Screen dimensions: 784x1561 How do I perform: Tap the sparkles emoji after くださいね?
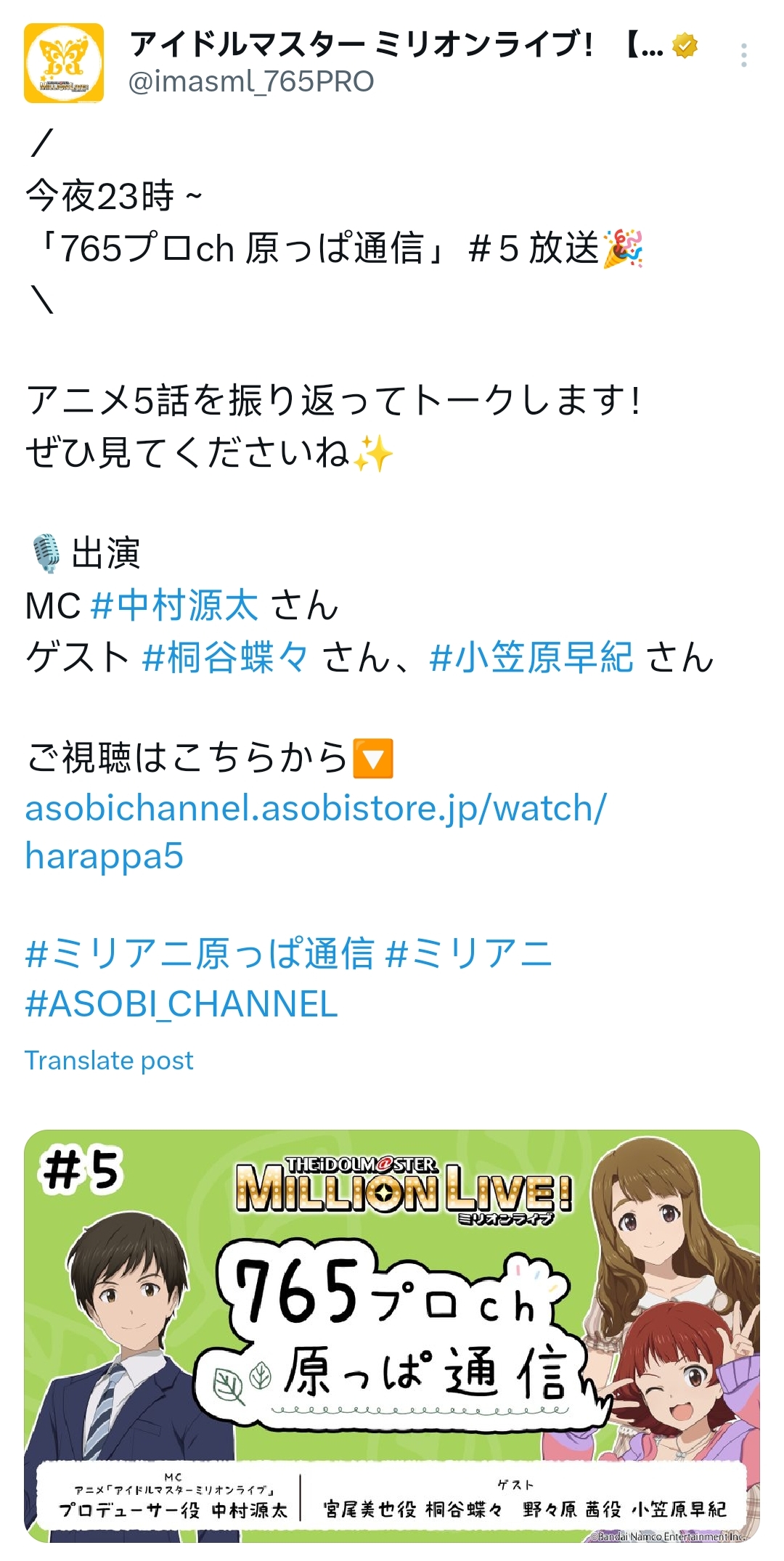pos(373,454)
